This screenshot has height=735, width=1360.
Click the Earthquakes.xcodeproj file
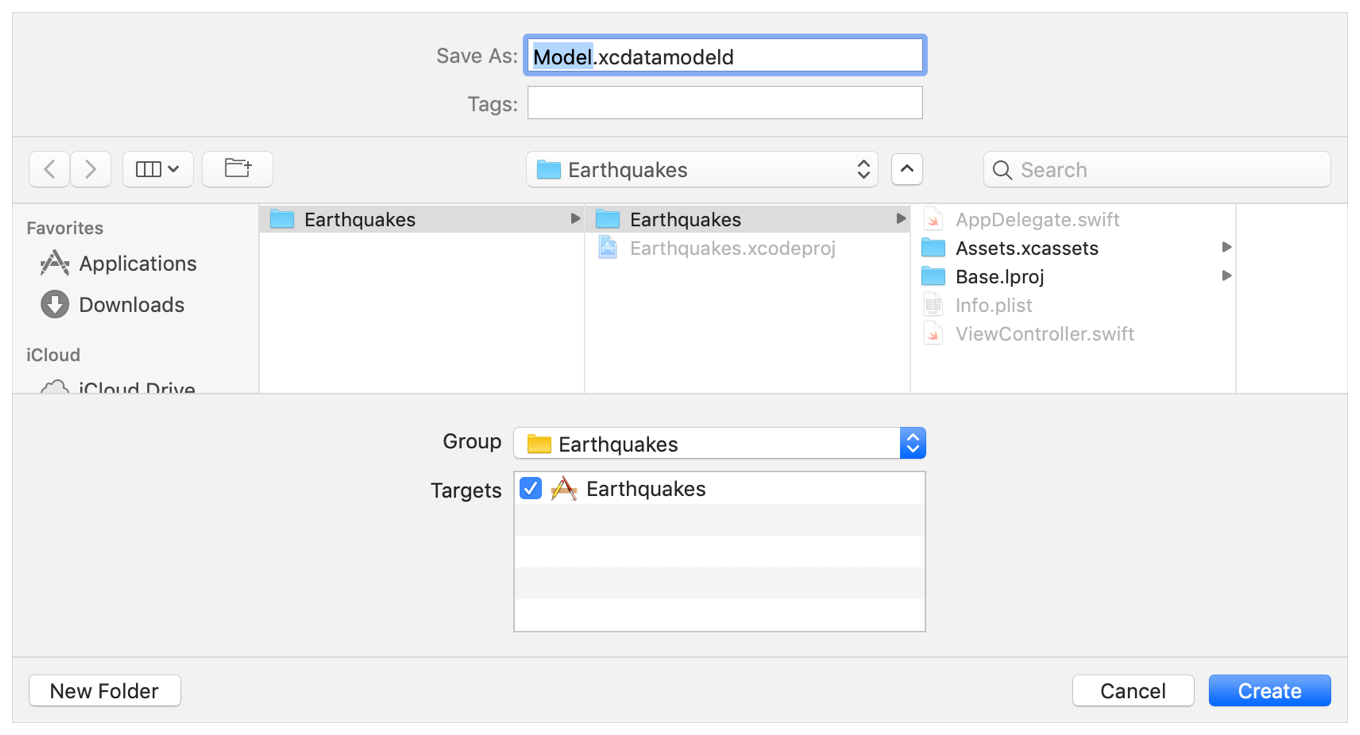pos(731,248)
